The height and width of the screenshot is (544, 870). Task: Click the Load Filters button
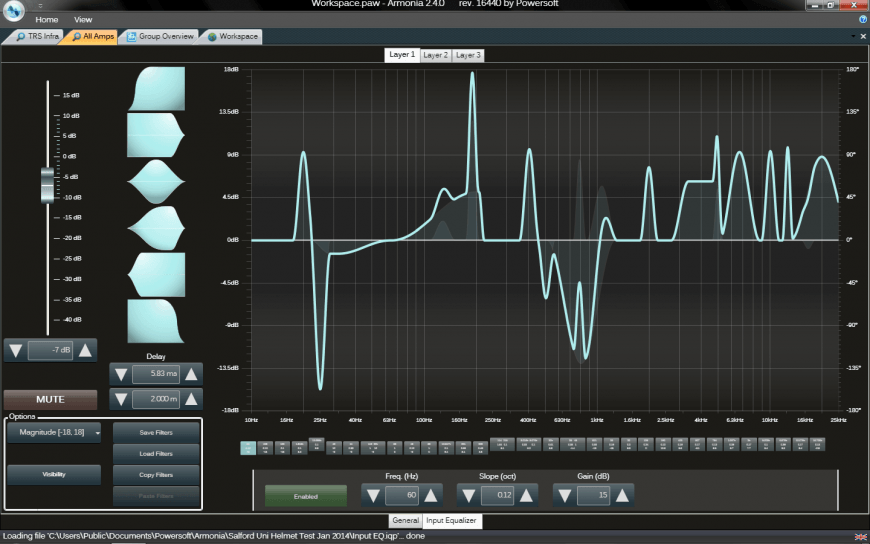click(156, 454)
